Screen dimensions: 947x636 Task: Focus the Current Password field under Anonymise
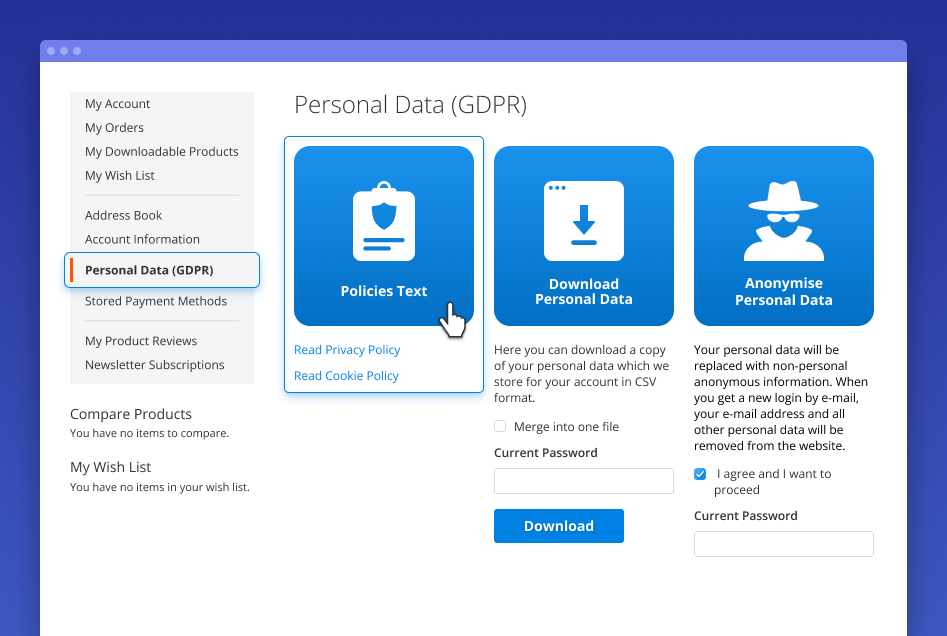pos(784,544)
